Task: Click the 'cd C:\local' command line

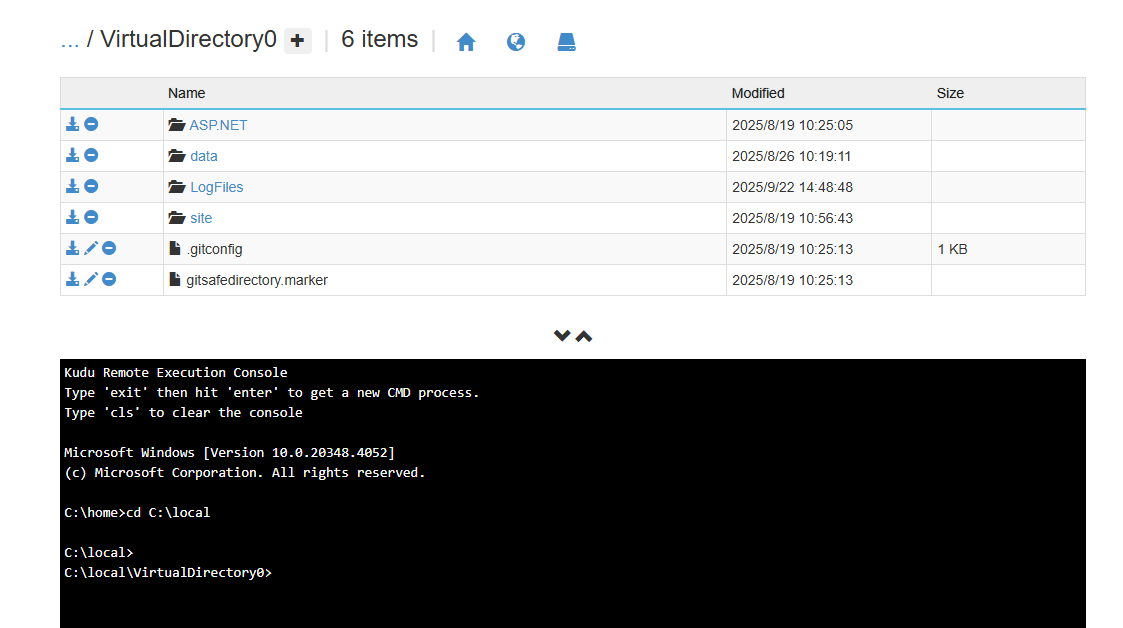Action: tap(168, 512)
